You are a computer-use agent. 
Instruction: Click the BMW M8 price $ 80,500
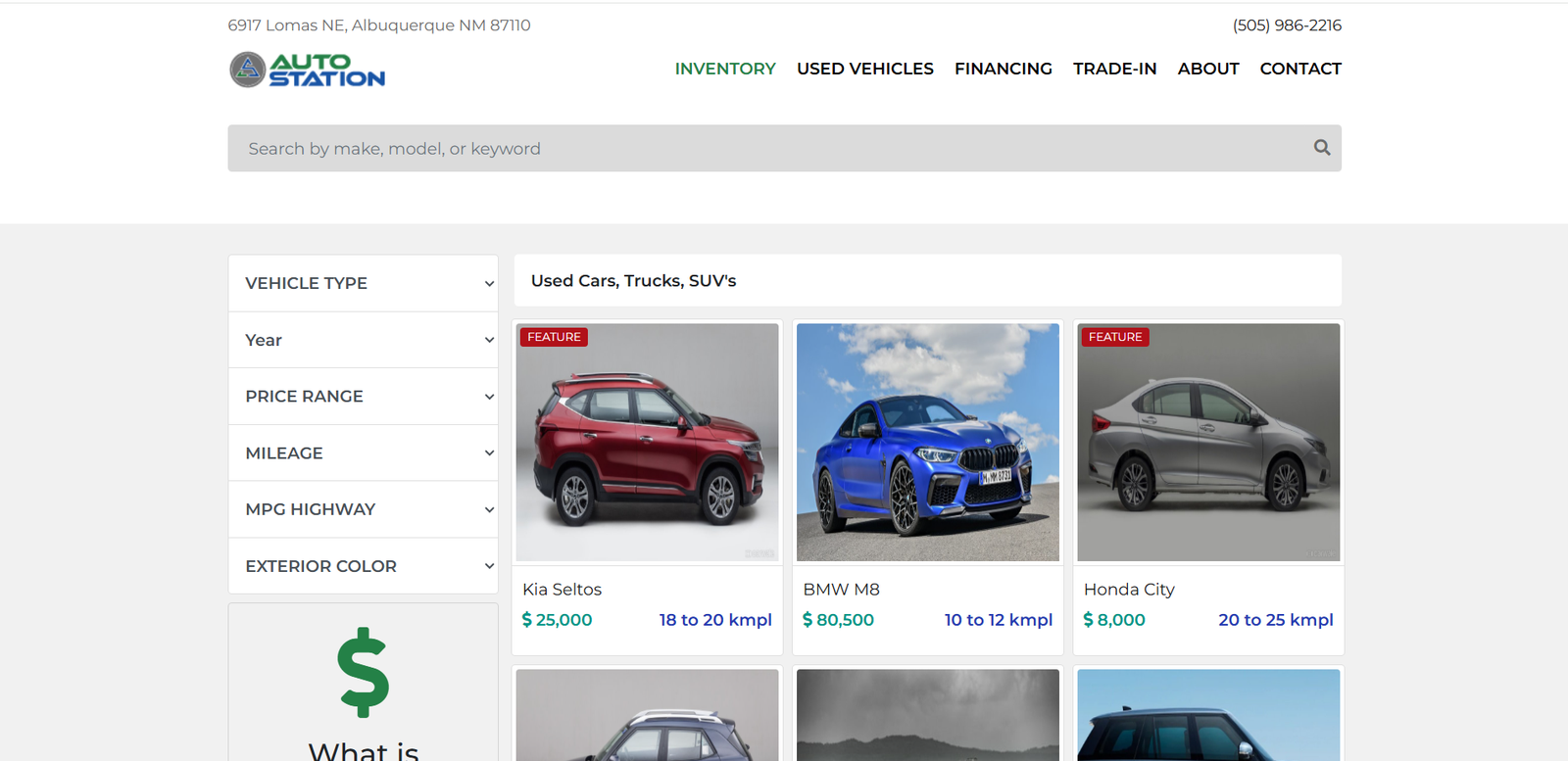tap(839, 620)
